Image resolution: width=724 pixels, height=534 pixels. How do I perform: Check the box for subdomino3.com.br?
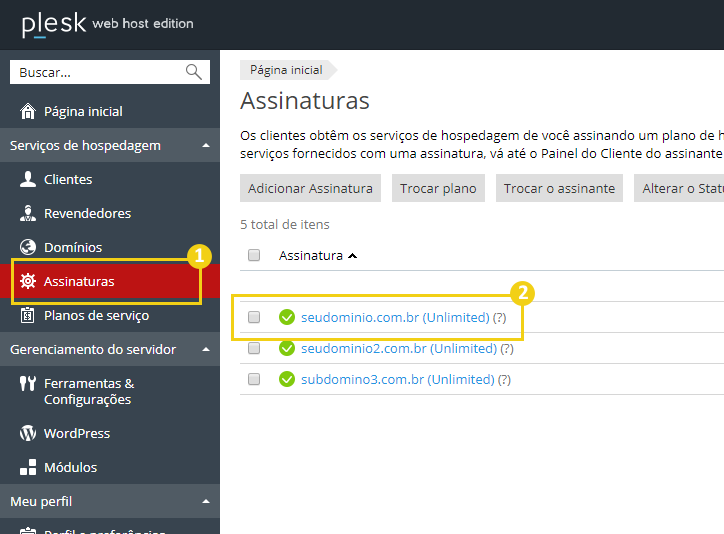(254, 379)
